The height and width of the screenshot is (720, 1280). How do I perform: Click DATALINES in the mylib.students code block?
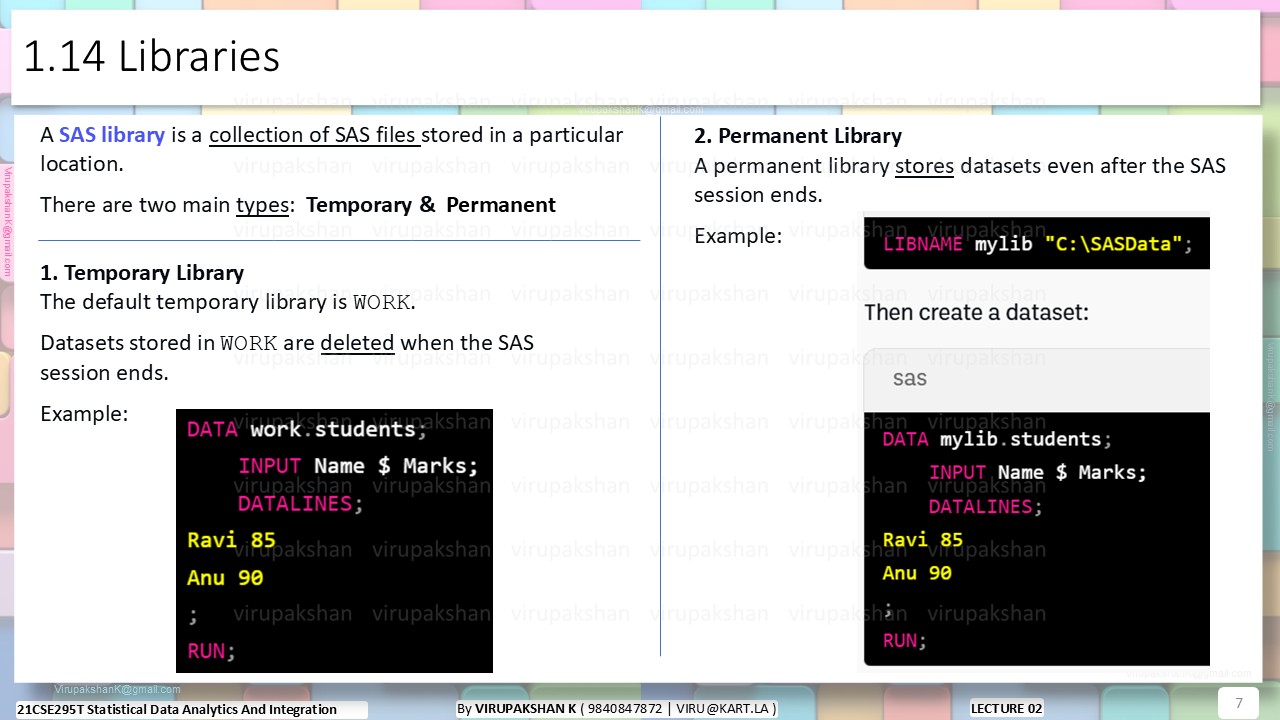986,506
